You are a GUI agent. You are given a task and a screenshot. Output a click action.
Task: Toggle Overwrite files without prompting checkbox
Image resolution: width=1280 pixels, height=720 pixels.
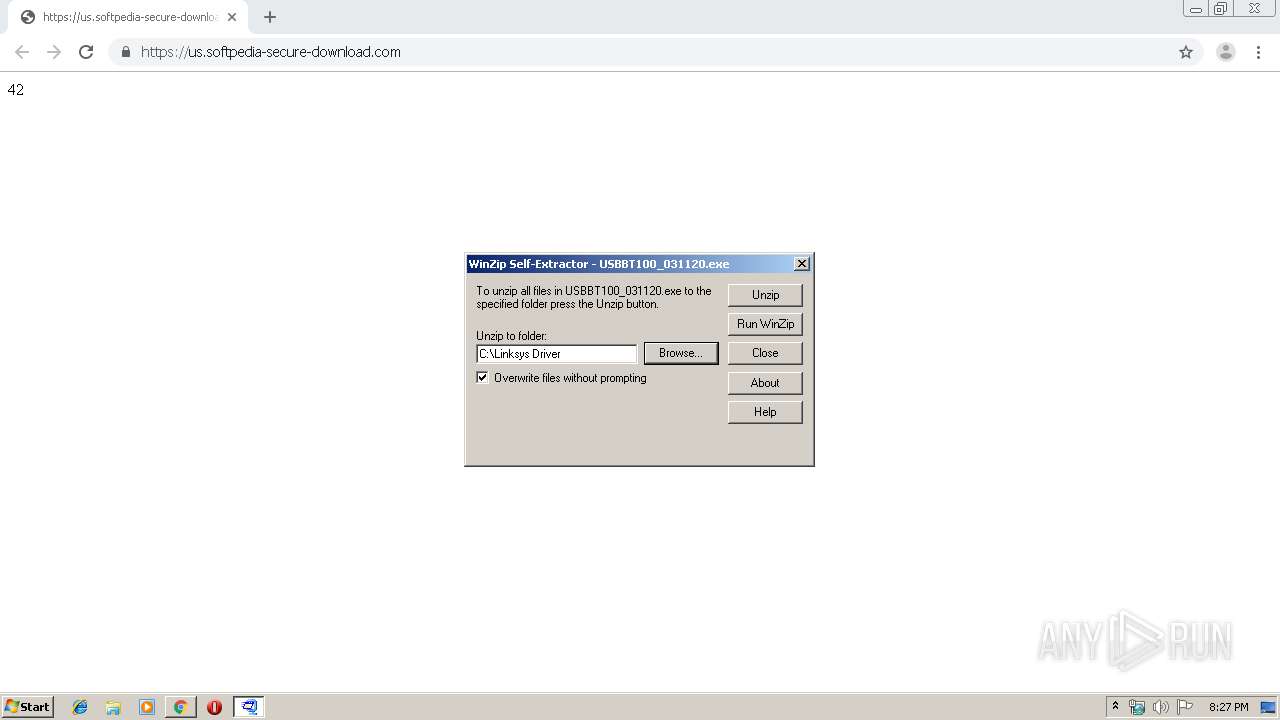(x=483, y=378)
